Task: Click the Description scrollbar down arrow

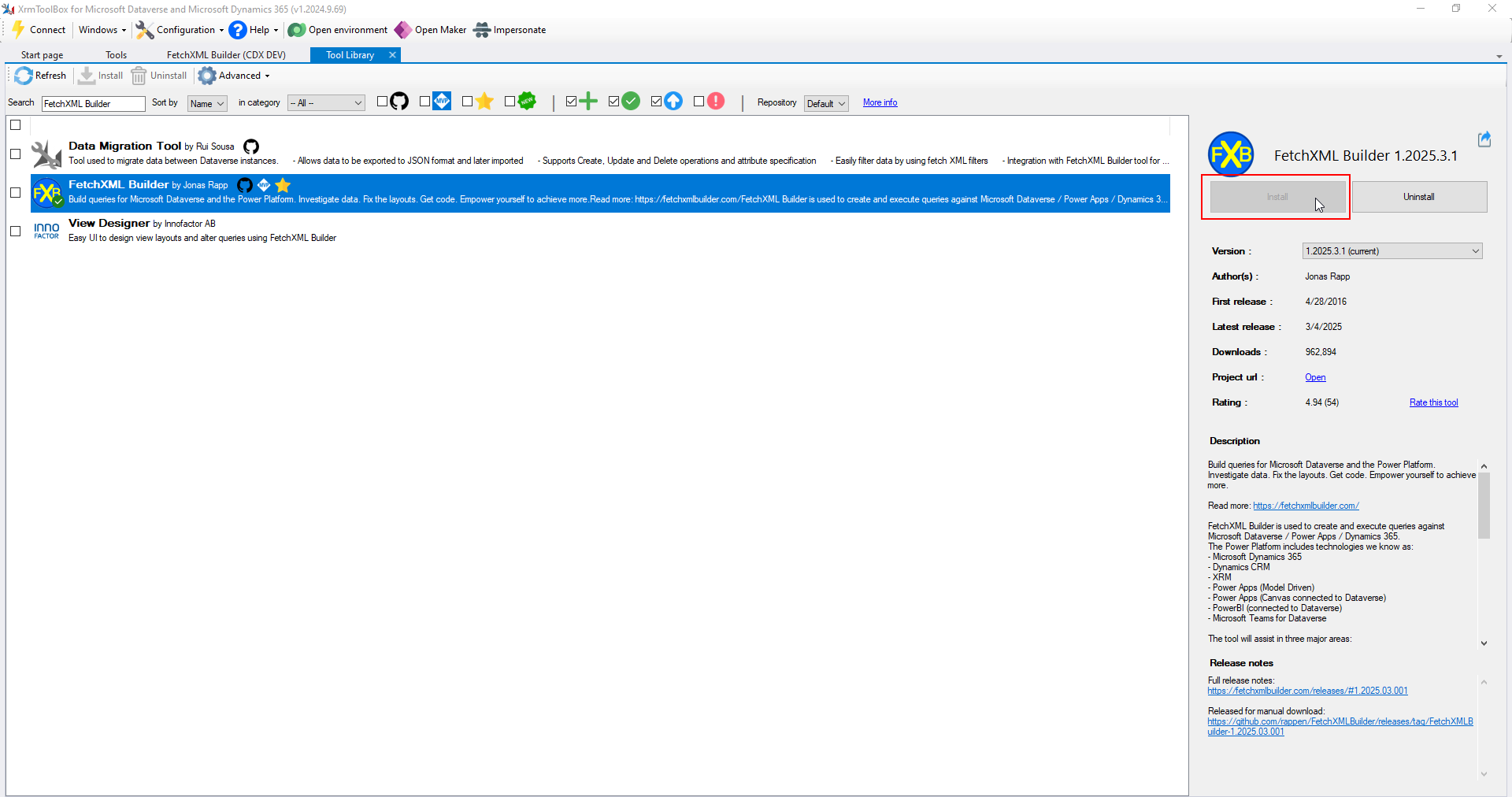Action: click(1484, 643)
